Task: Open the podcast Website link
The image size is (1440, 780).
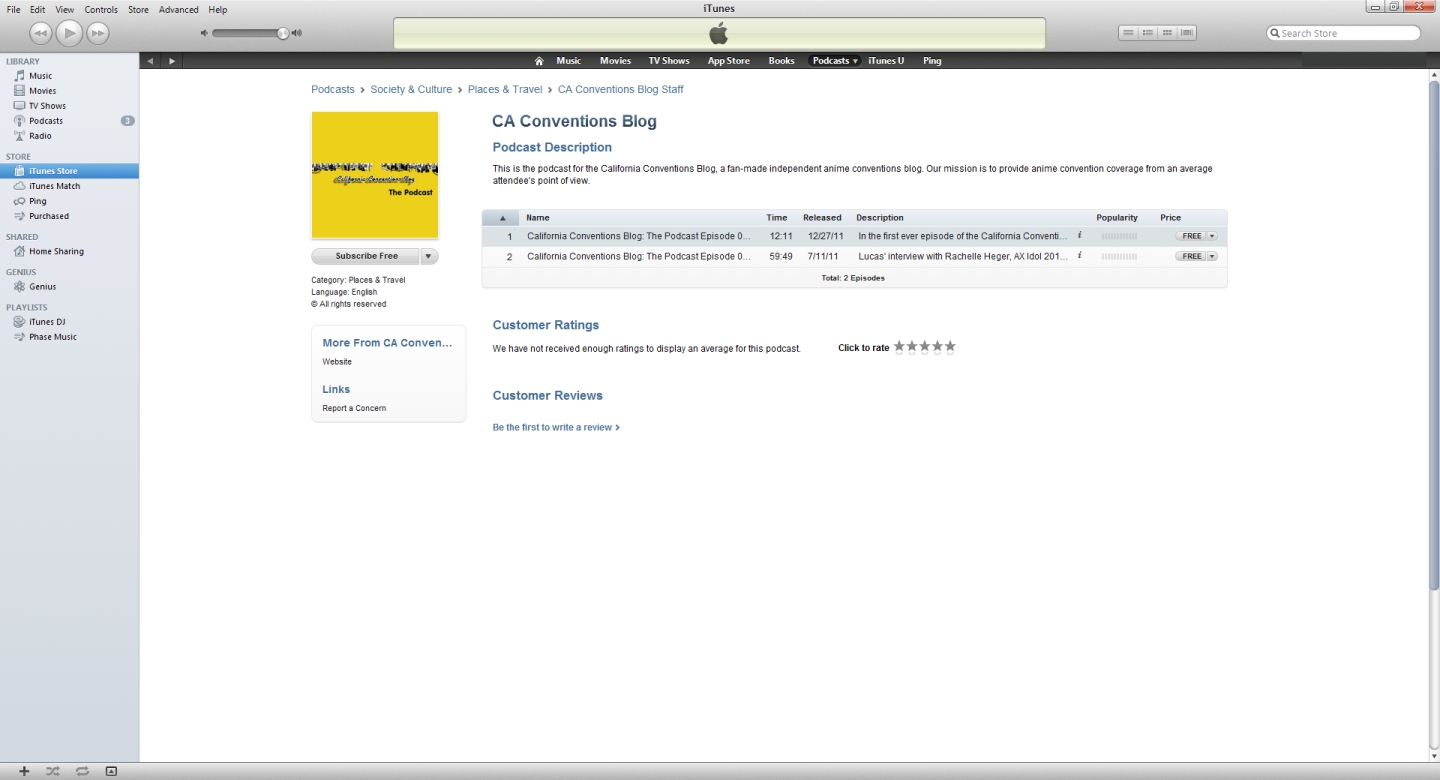Action: point(337,362)
